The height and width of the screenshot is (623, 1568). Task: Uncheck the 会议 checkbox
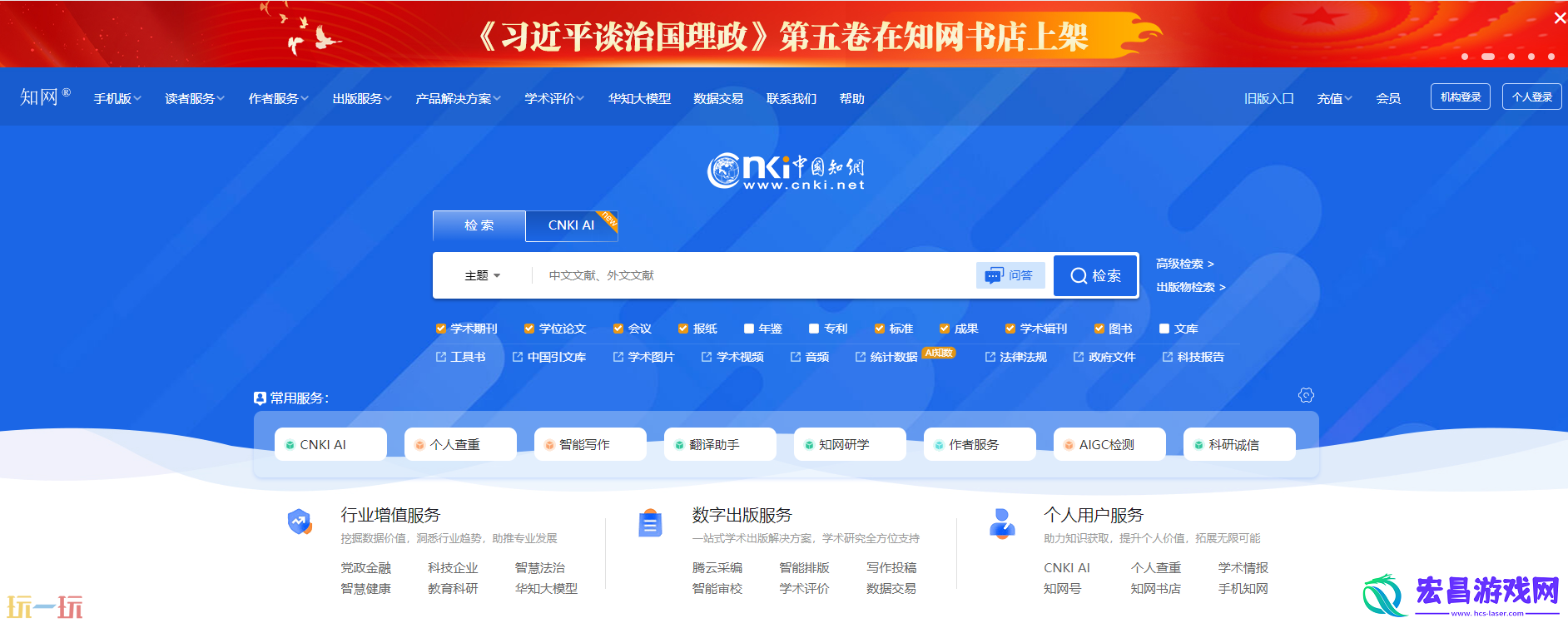(618, 329)
